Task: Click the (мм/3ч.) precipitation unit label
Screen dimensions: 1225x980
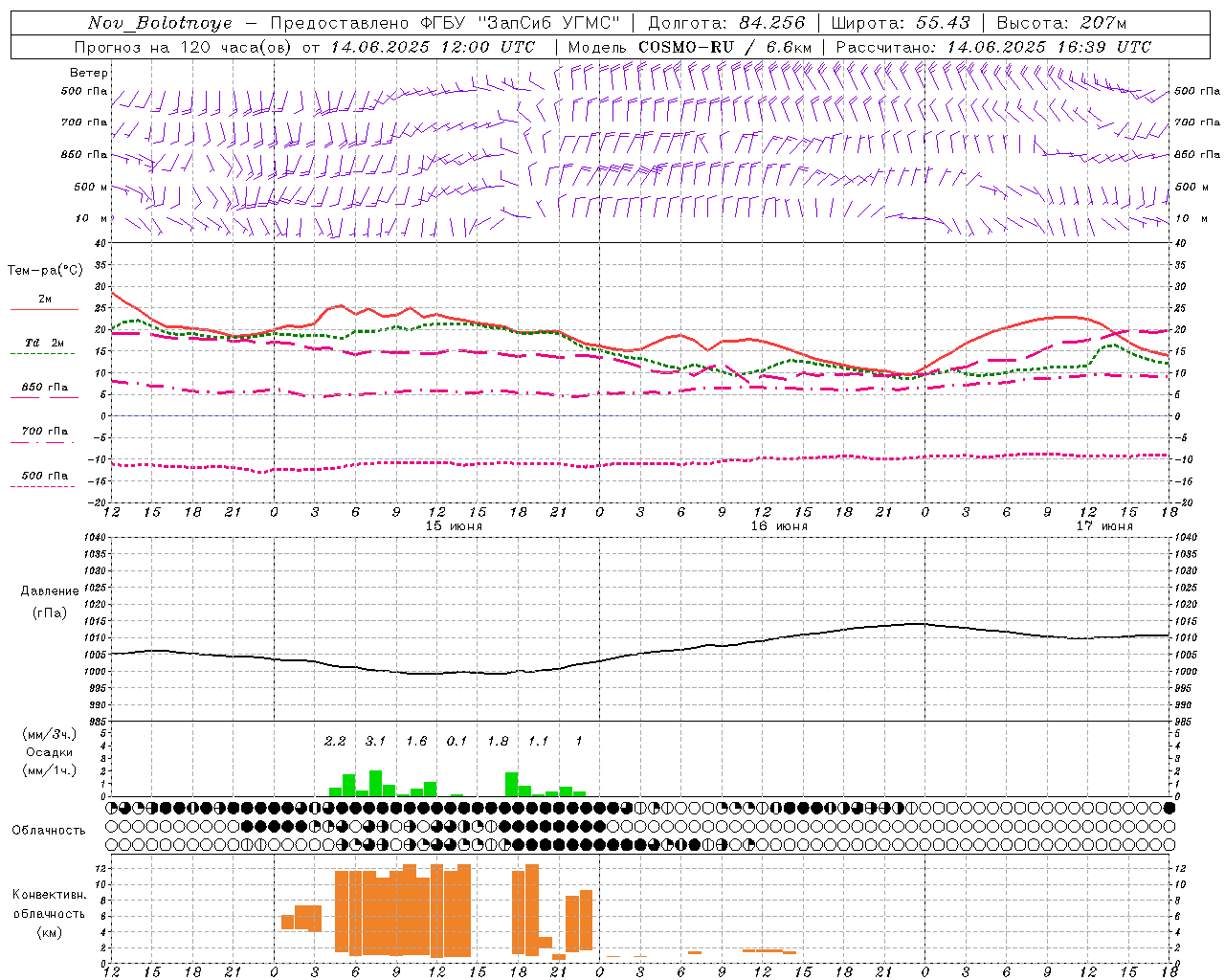Action: (50, 734)
